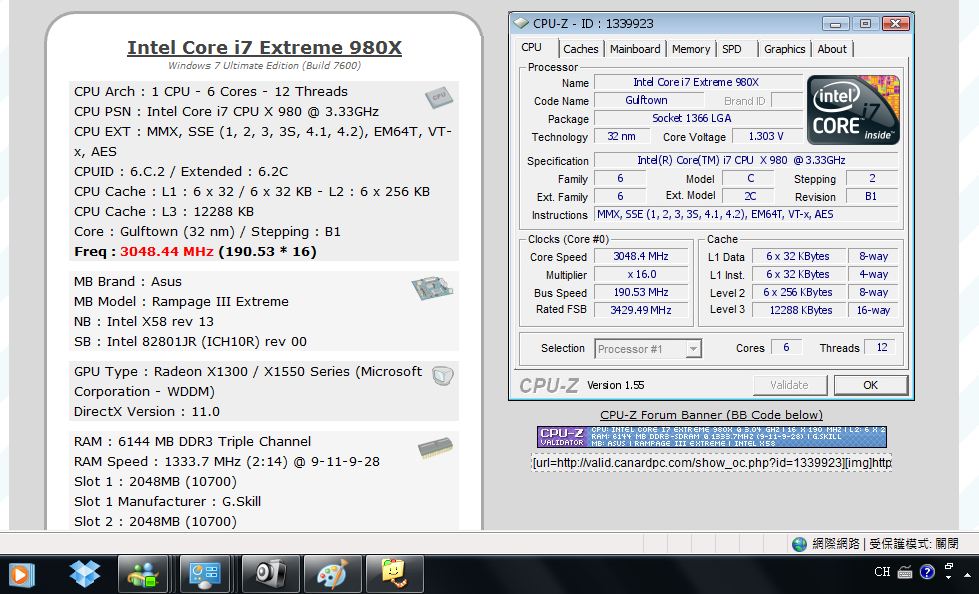Open the About tab
Viewport: 979px width, 594px height.
[x=832, y=49]
